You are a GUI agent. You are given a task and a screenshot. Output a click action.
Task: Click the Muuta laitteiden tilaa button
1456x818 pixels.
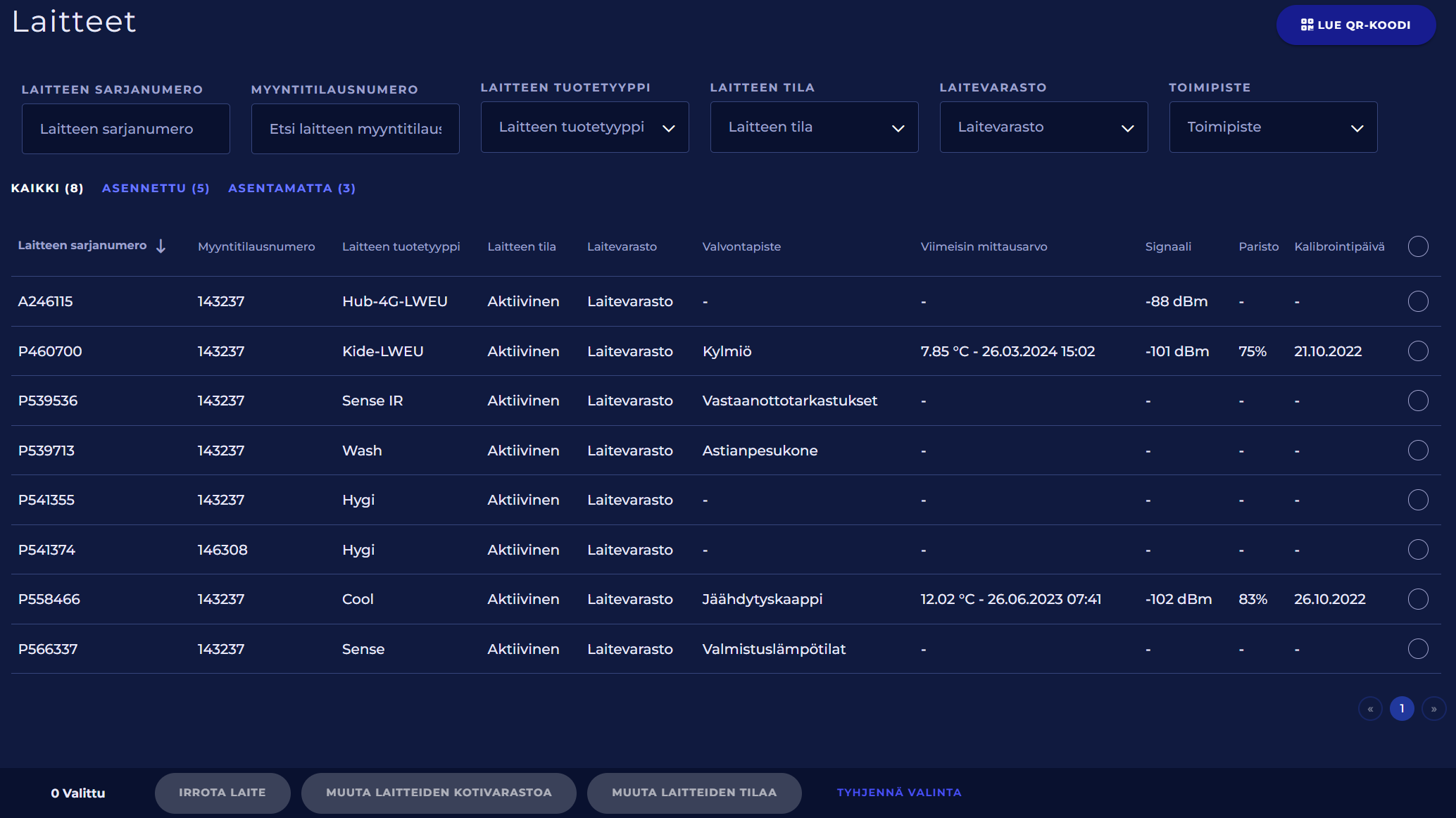694,793
